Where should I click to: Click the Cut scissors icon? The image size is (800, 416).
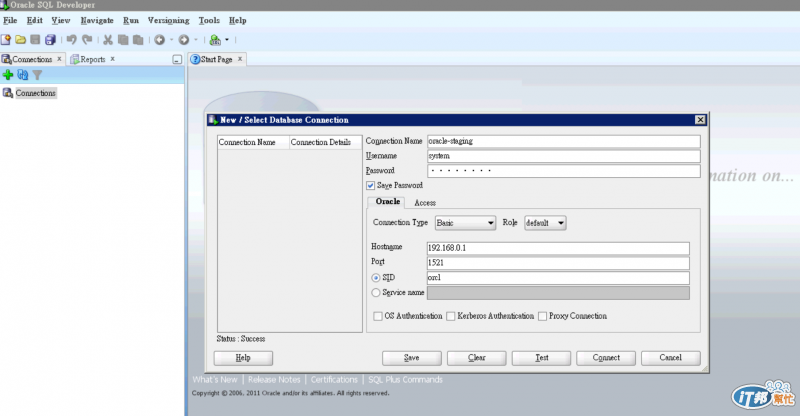(108, 40)
